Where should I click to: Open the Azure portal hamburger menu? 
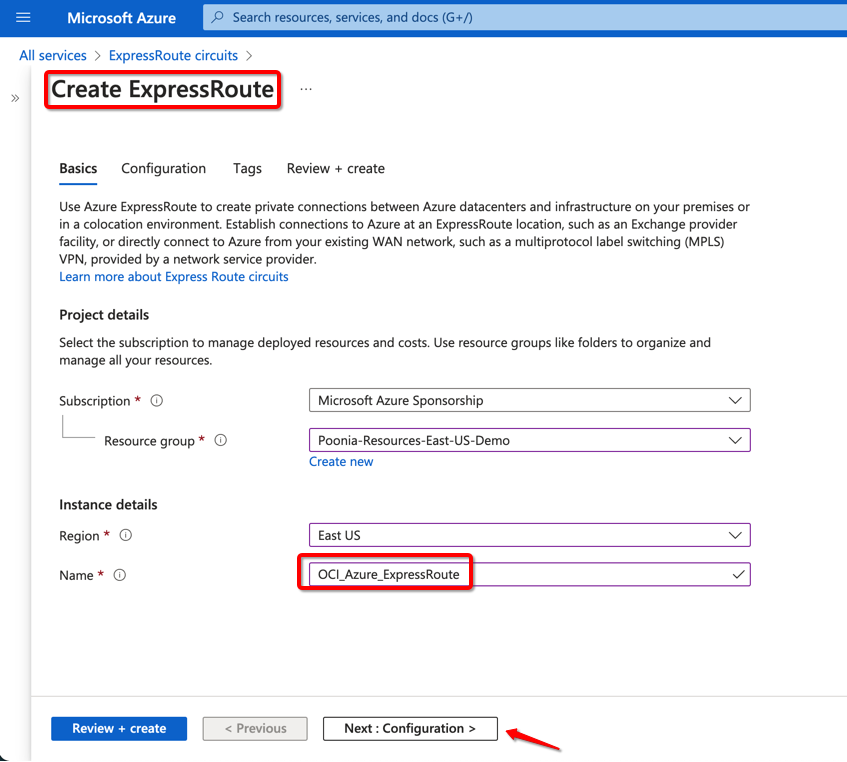(x=24, y=18)
